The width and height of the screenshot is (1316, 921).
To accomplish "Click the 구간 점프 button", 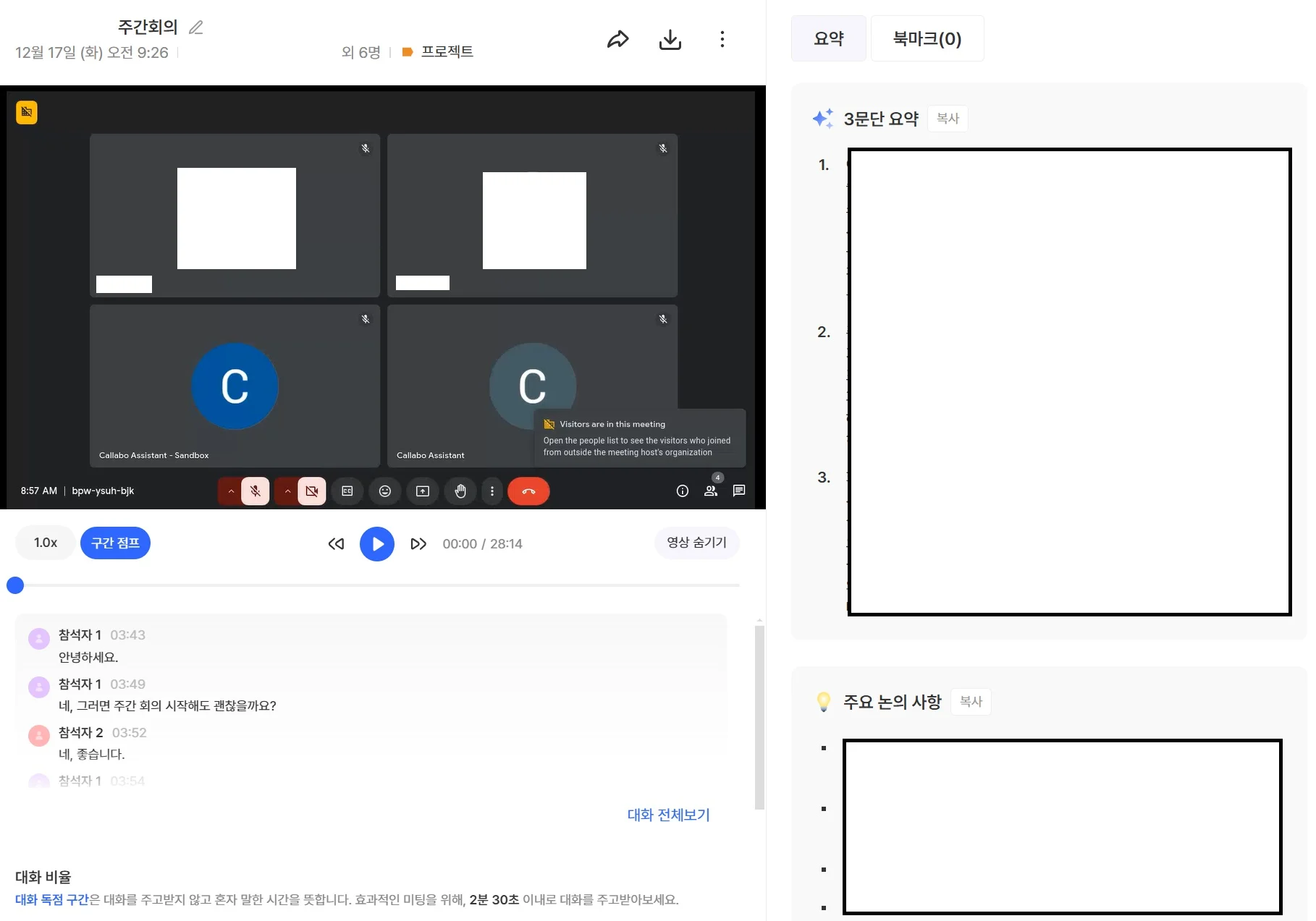I will [115, 543].
